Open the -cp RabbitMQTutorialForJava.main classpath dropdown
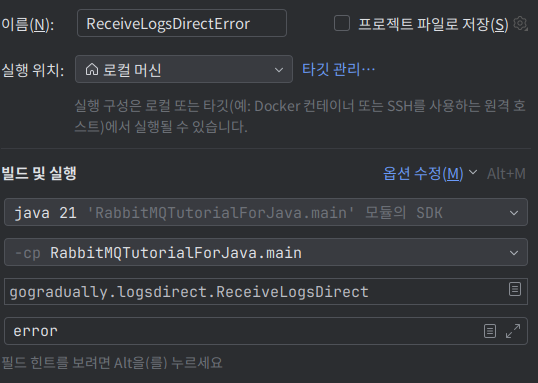 coord(266,252)
